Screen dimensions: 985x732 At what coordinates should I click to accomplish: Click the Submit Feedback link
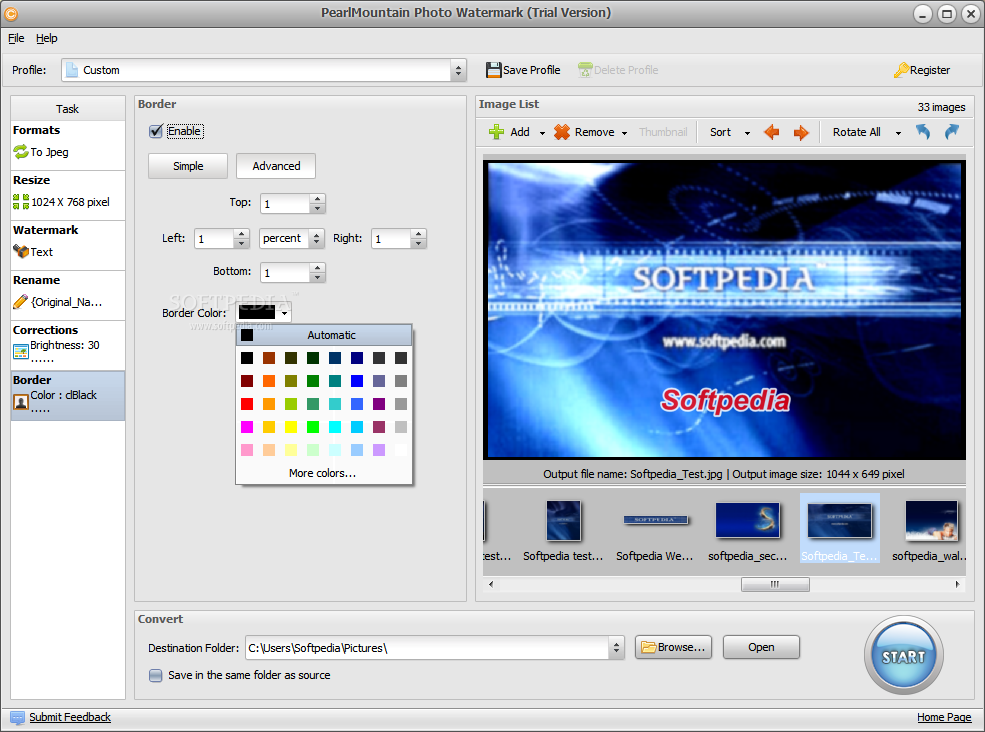click(x=70, y=717)
